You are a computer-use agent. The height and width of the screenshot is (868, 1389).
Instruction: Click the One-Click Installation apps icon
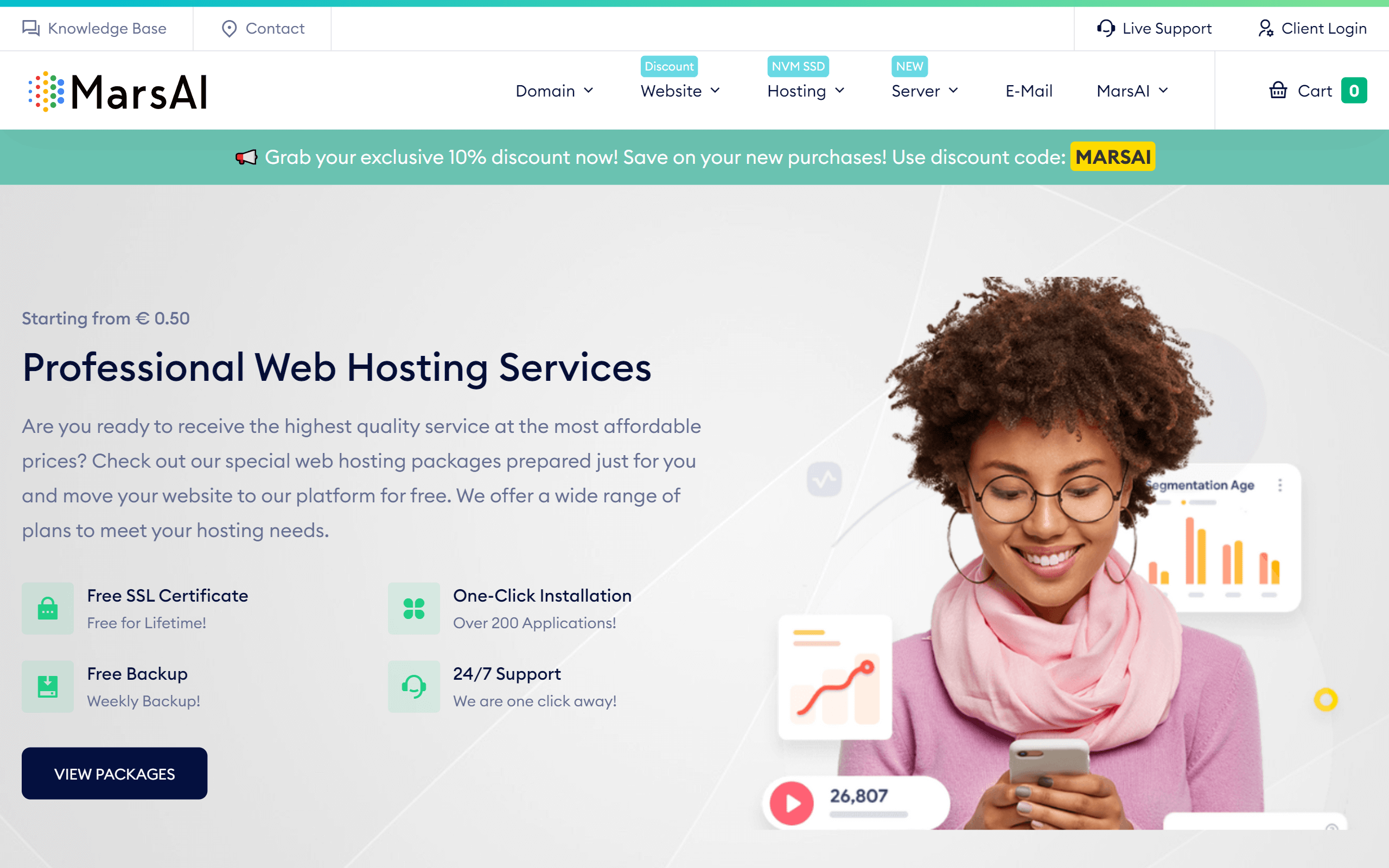click(414, 608)
